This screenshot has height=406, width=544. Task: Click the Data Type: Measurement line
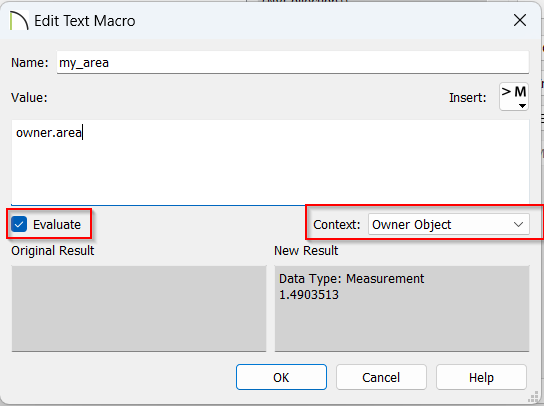click(351, 279)
